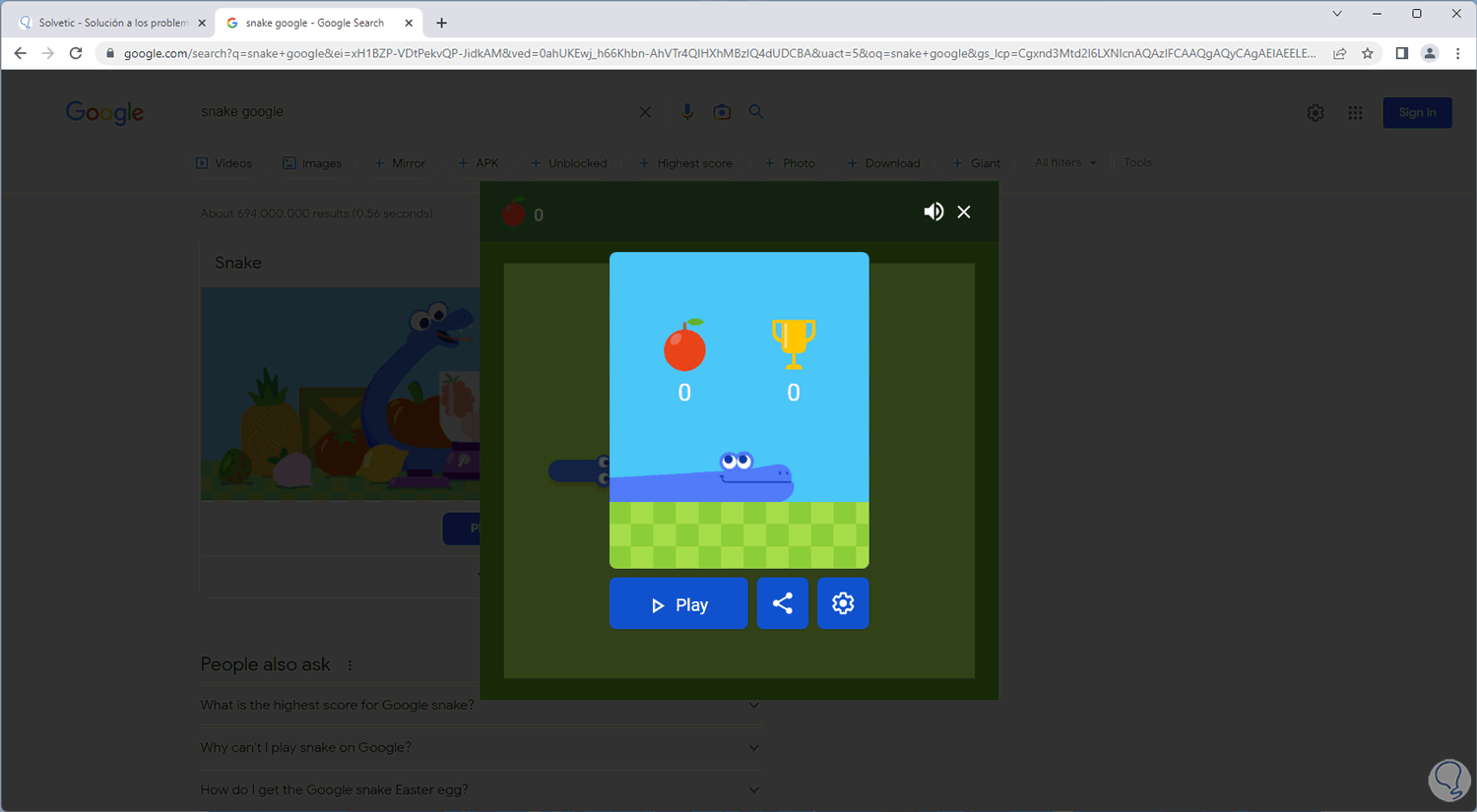
Task: Click the address bar URL
Action: coord(719,53)
